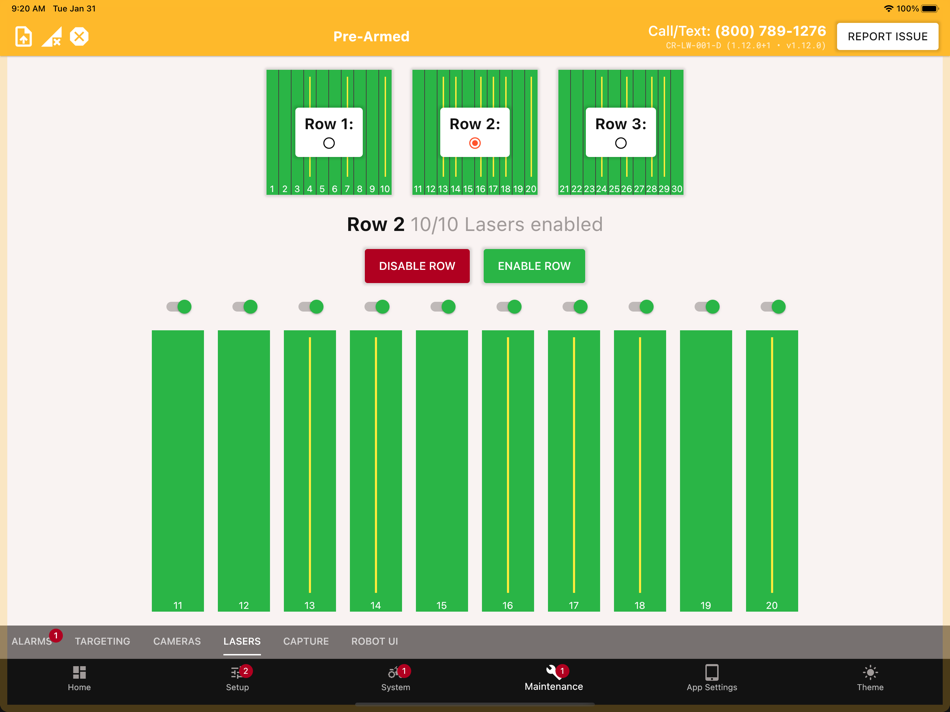Open App Settings tablet icon

tap(712, 672)
